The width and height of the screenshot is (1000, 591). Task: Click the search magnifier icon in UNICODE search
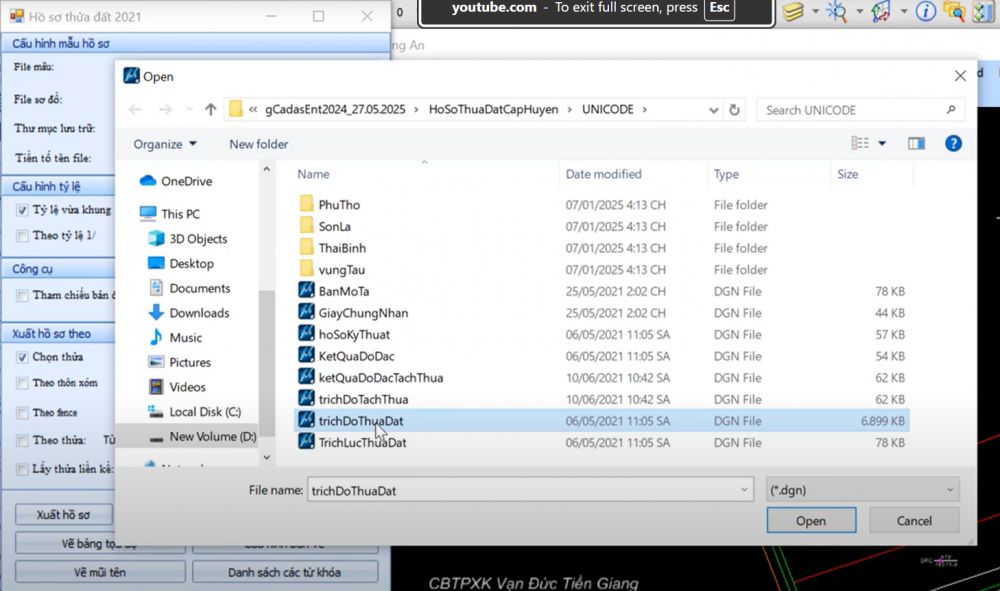pos(950,110)
